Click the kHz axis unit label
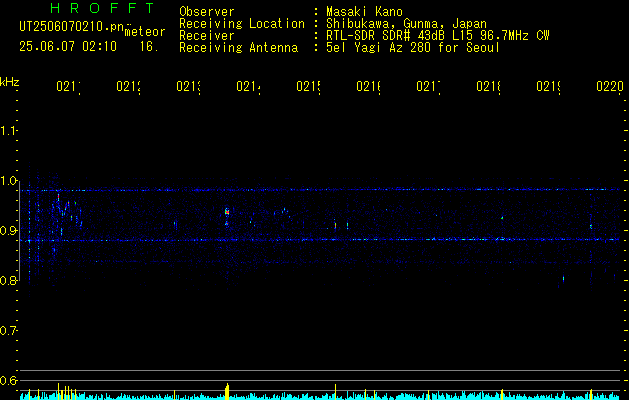This screenshot has height=400, width=629. [10, 82]
